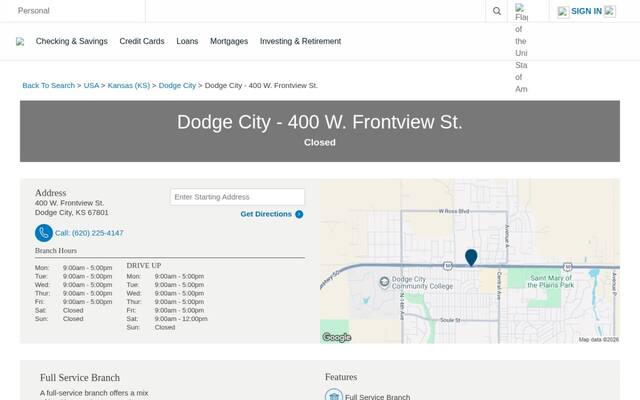The height and width of the screenshot is (400, 640).
Task: Click the Features heading
Action: (341, 377)
